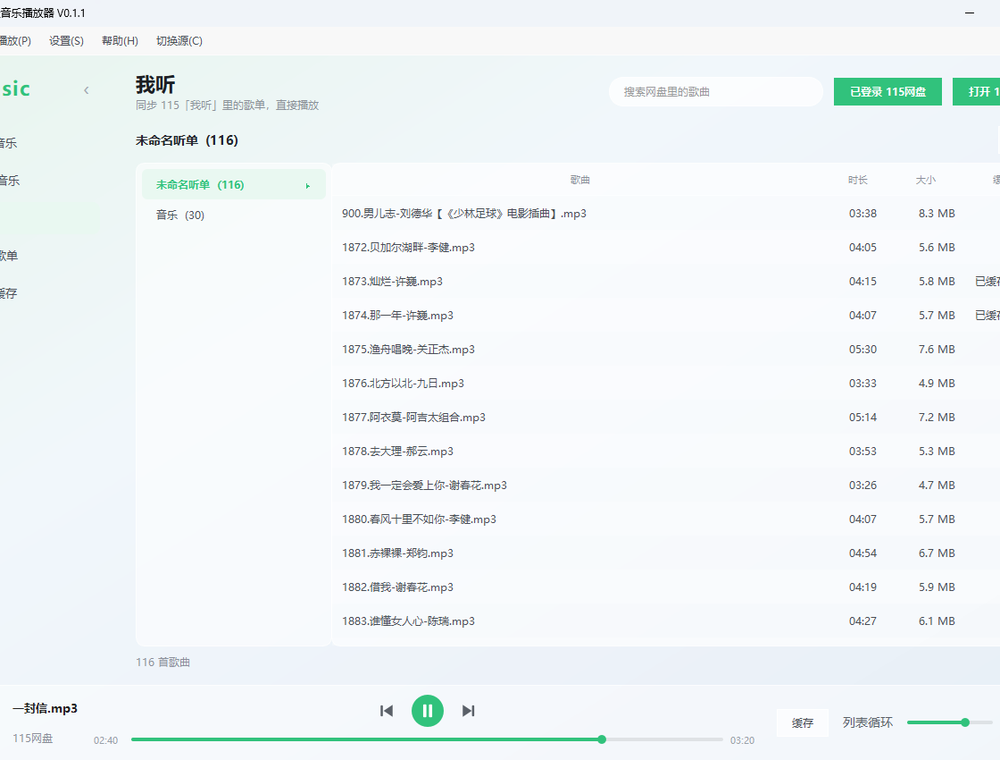Click the 02:40 elapsed time label
This screenshot has width=1000, height=760.
coord(106,740)
